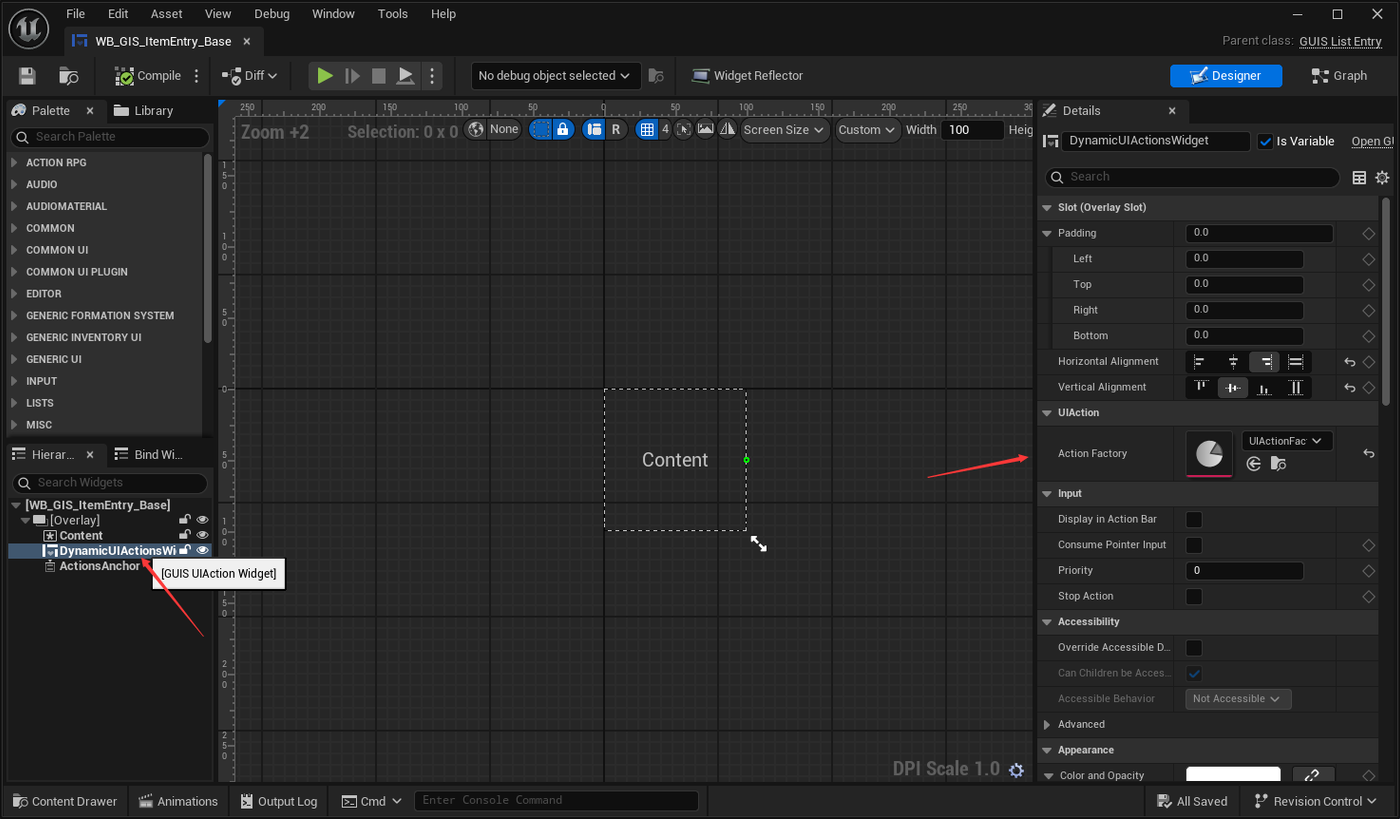Enable the Stop Action checkbox
Viewport: 1400px width, 819px height.
click(1194, 597)
